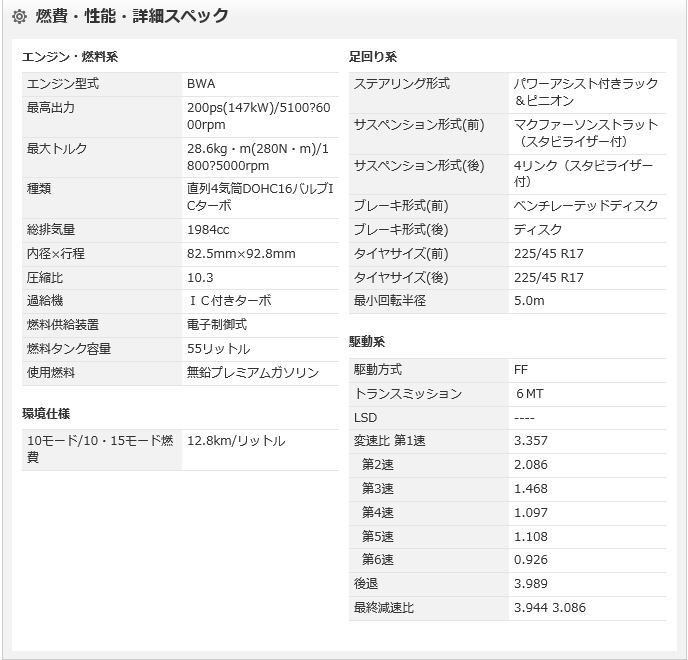Click the ブレーキ形式(後) label

[401, 230]
